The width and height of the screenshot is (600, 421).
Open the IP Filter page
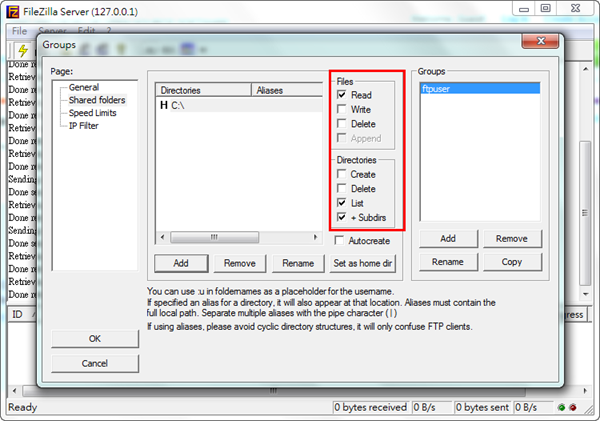(83, 126)
